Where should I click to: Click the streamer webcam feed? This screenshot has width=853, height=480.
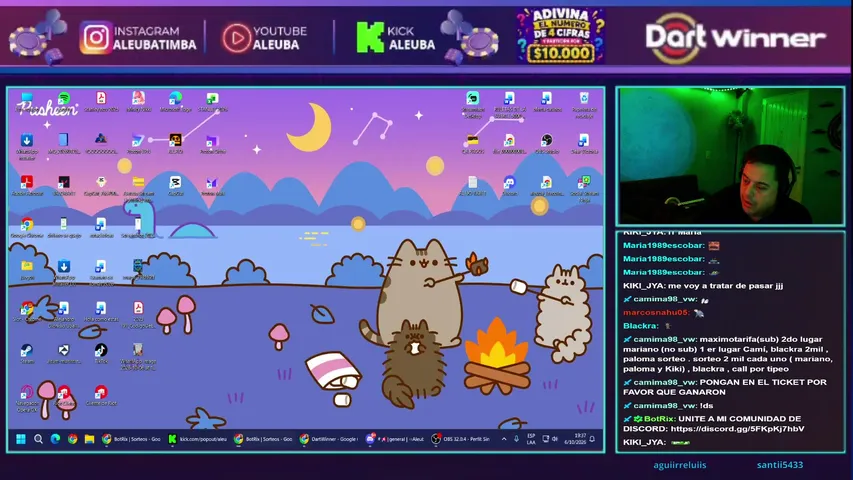pos(730,156)
